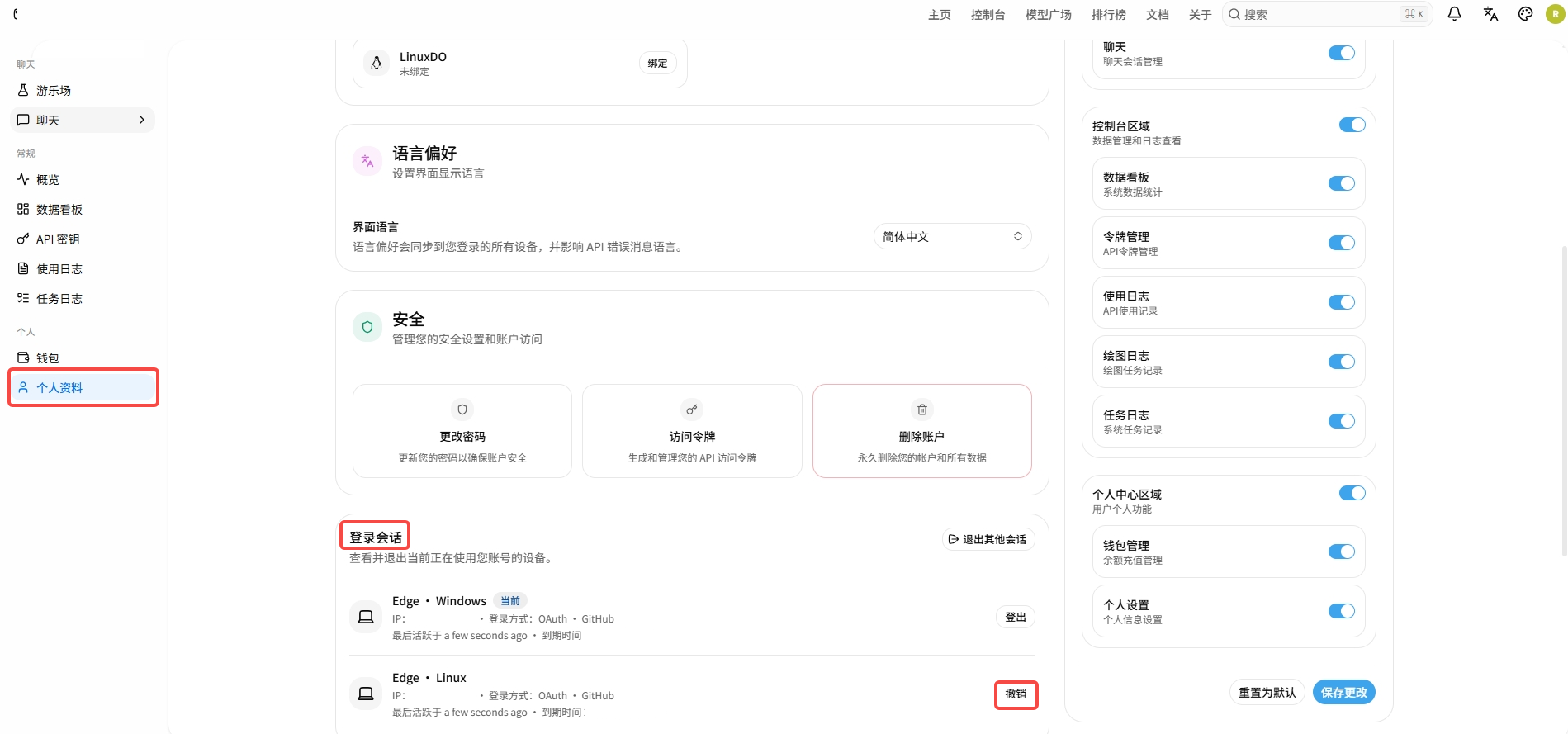Screen dimensions: 1568x734
Task: Click 撤销 for the Edge Linux session
Action: pyautogui.click(x=1016, y=694)
